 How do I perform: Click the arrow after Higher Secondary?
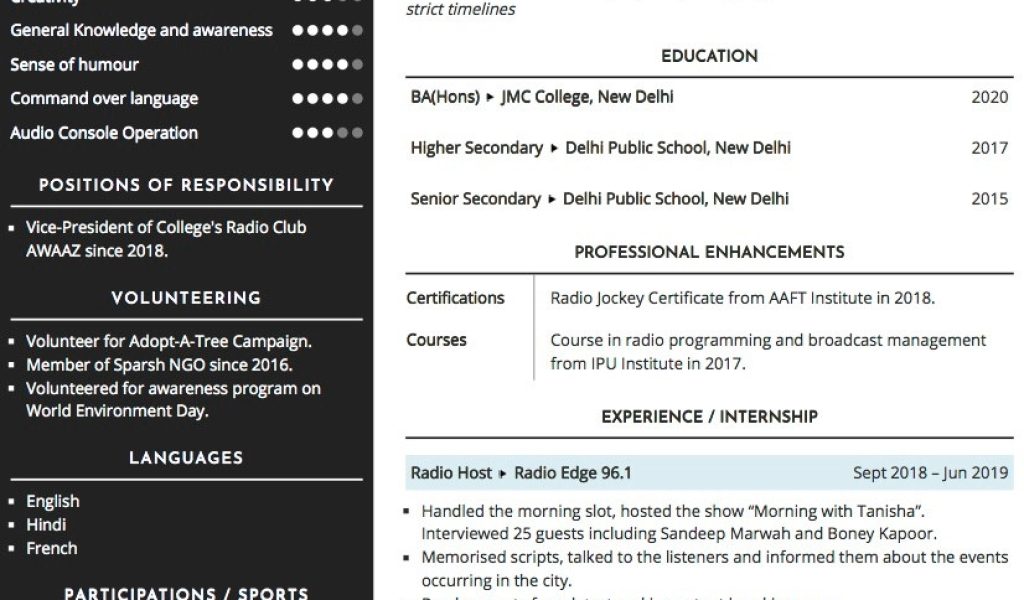point(554,148)
